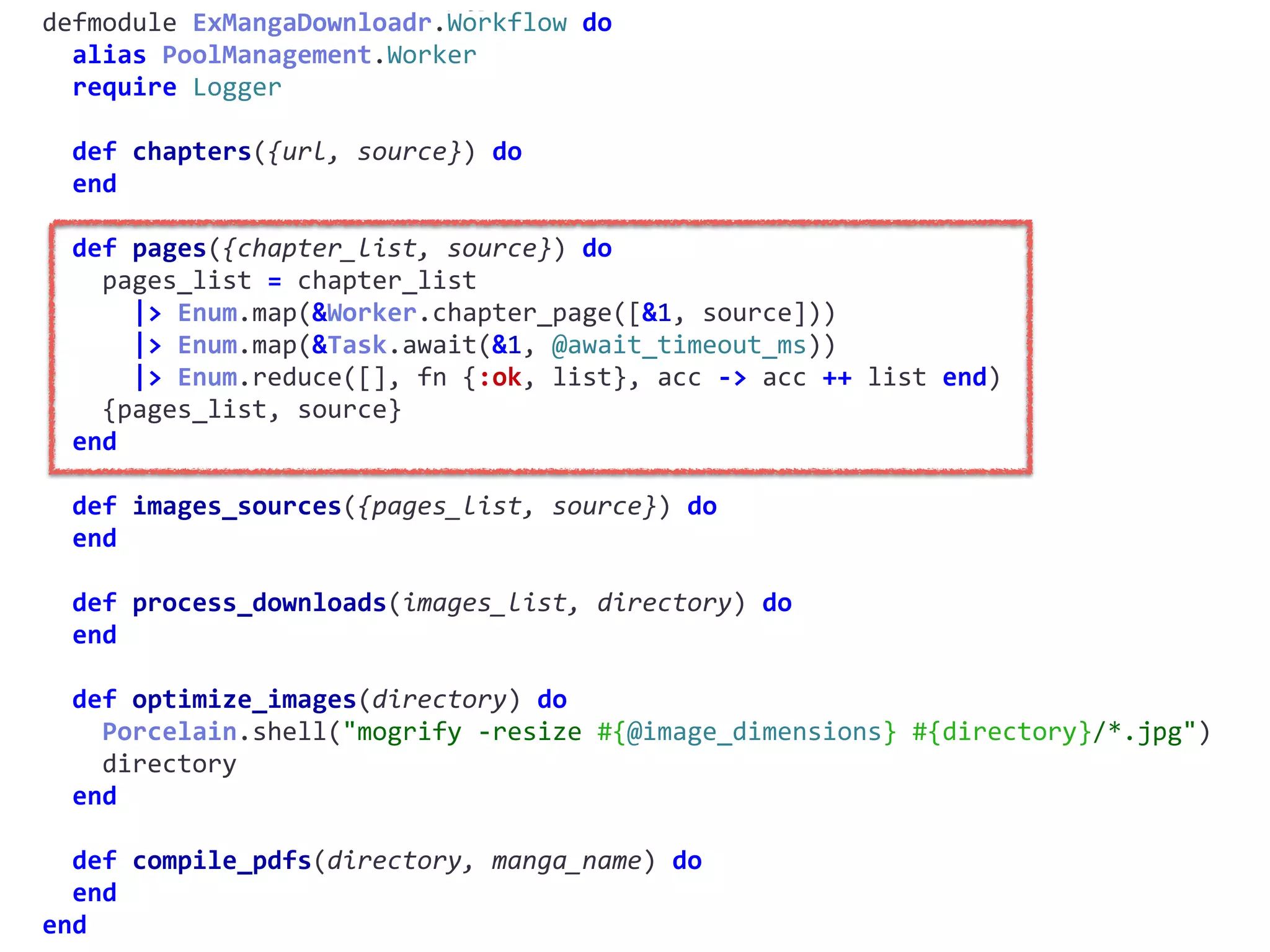Click the function name compile_pdfs
Viewport: 1270px width, 952px height.
tap(222, 862)
